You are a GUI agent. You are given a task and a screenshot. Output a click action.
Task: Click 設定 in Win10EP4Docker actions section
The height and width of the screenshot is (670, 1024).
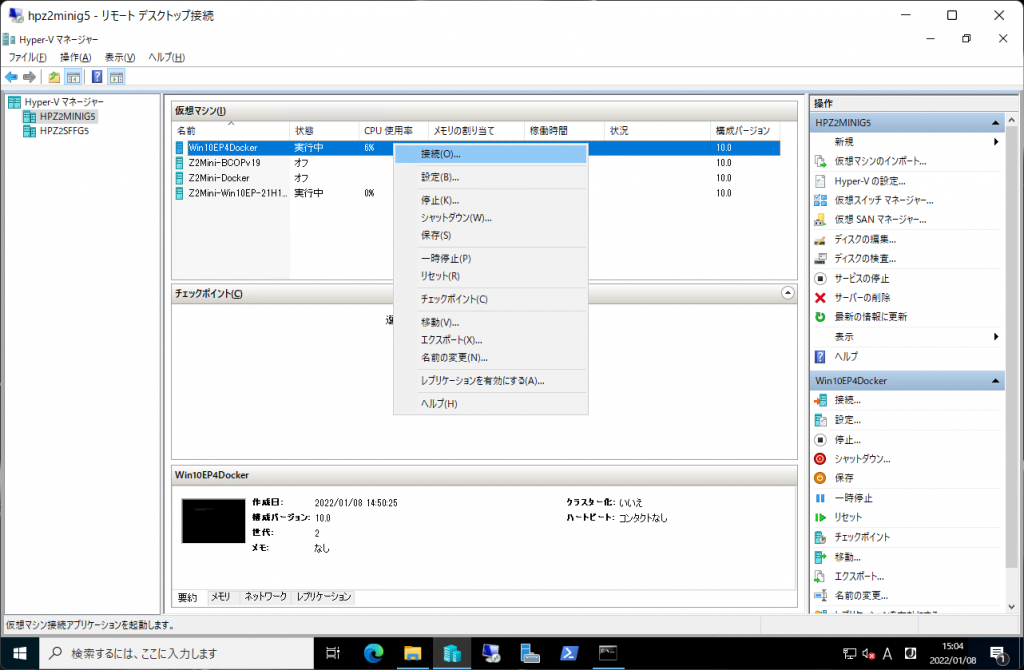click(847, 420)
